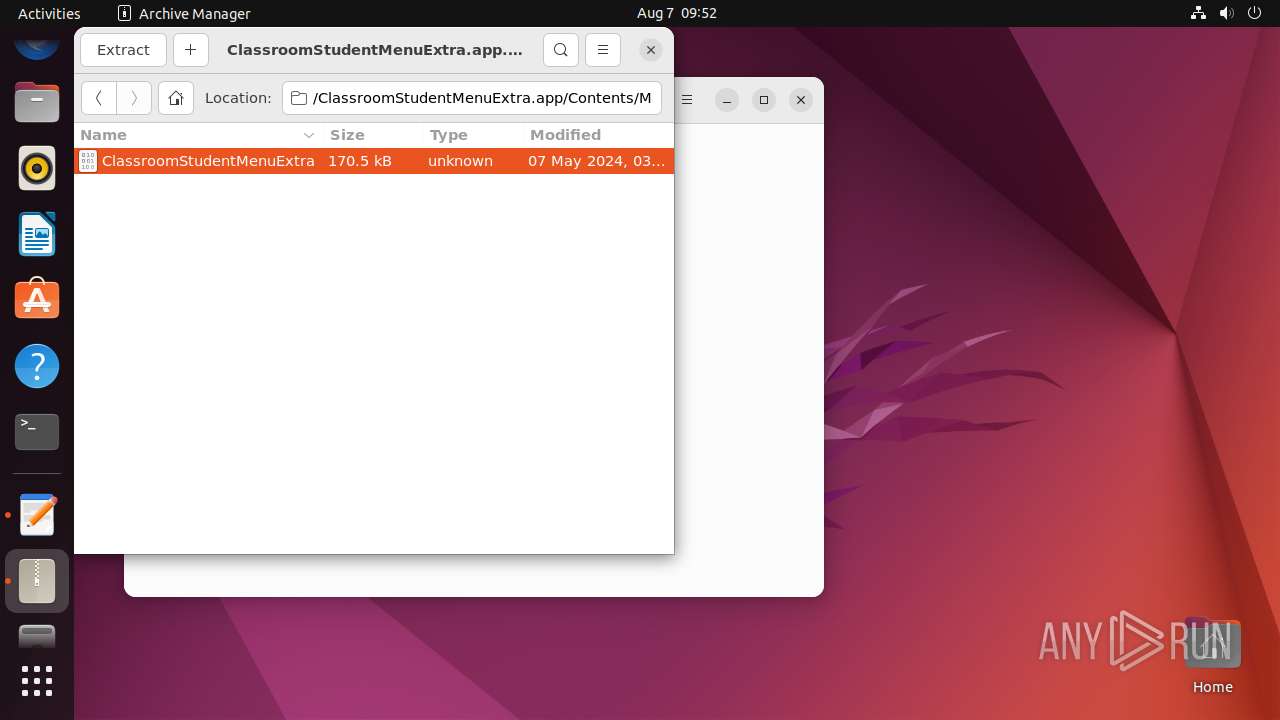Open the removable drive dock icon

point(37,636)
